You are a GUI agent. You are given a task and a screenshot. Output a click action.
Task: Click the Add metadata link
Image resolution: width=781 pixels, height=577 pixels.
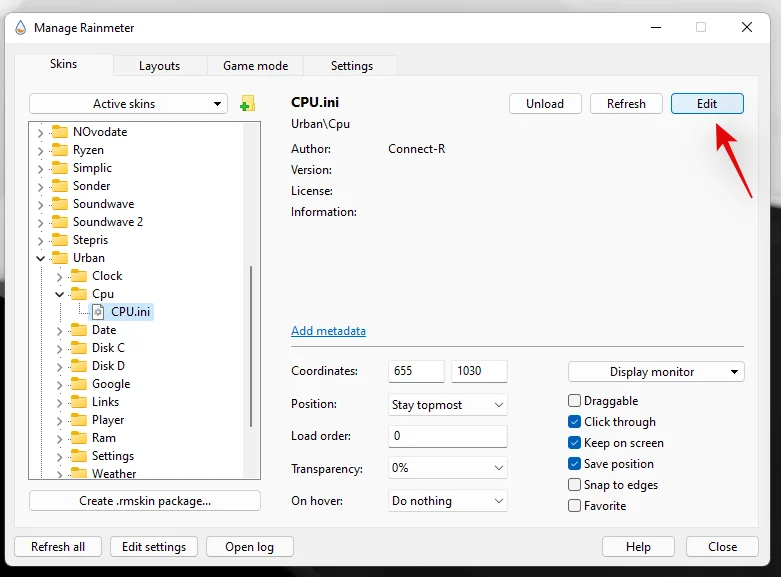pos(328,331)
